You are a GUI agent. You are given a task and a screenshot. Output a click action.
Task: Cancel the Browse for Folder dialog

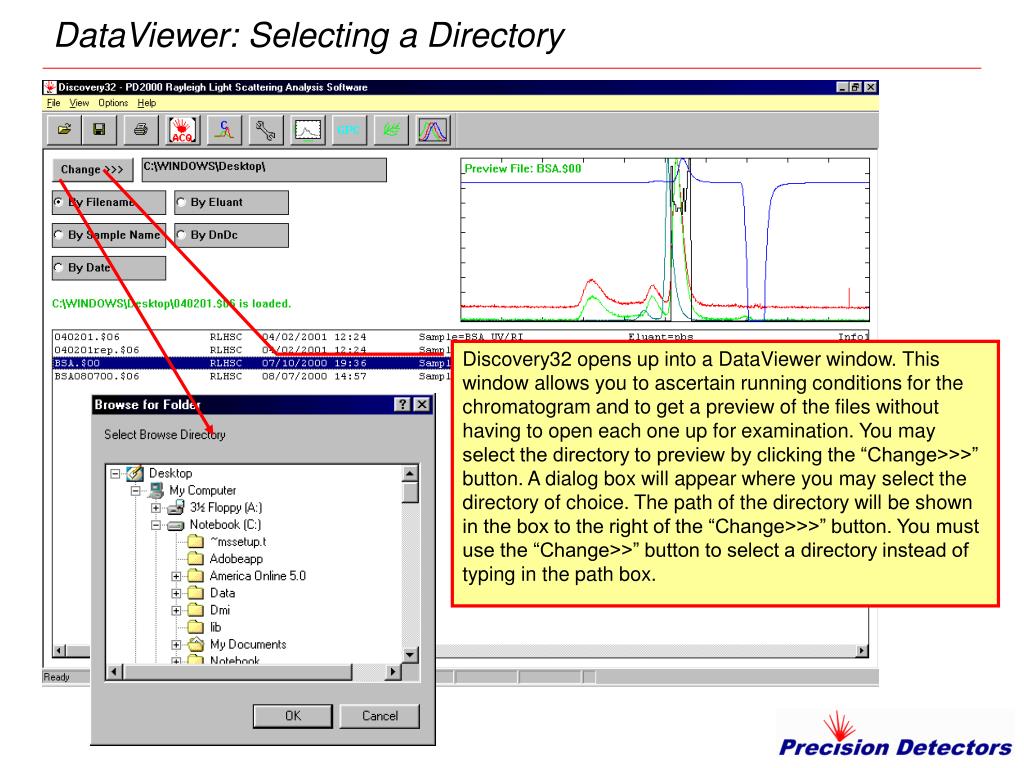tap(379, 716)
